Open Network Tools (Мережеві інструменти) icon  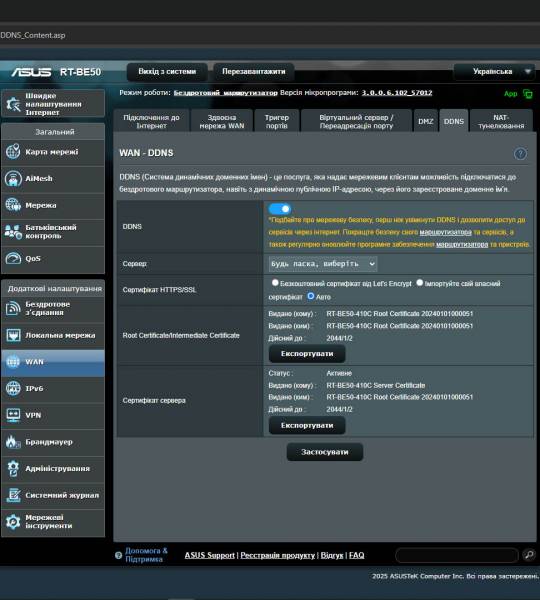[x=13, y=522]
